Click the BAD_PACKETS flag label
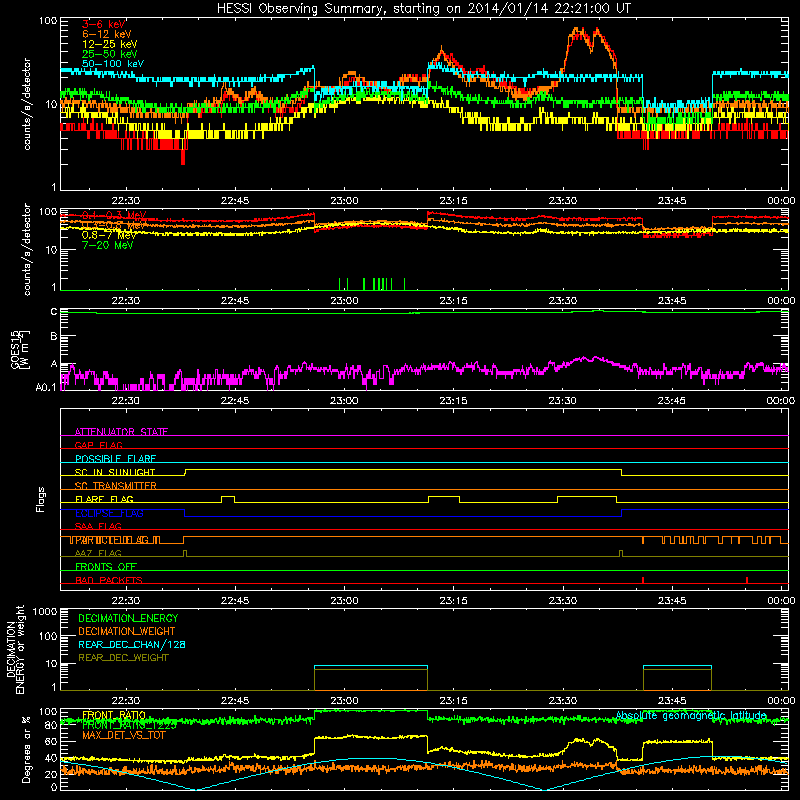 pyautogui.click(x=109, y=580)
